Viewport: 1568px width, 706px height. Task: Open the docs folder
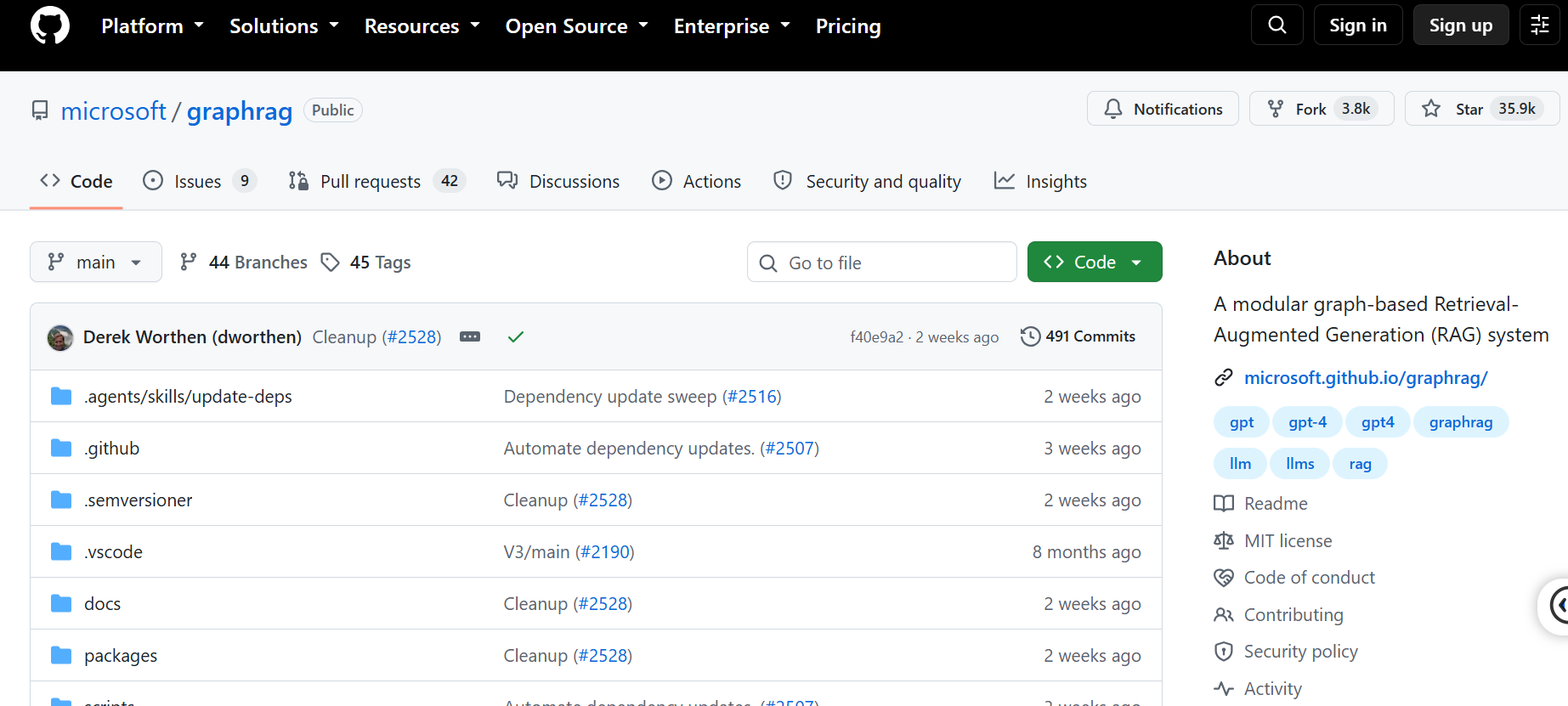(102, 603)
